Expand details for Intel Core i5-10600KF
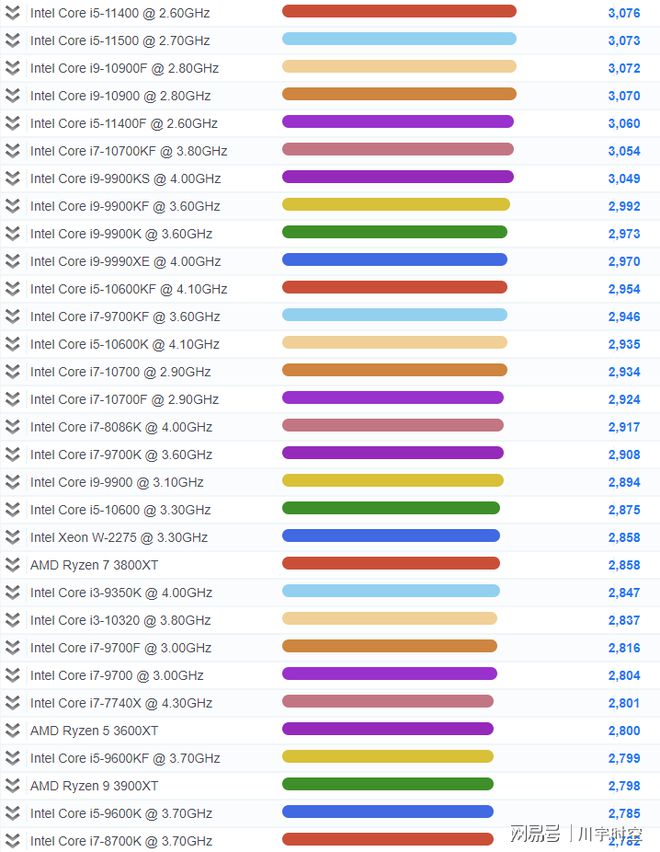660x852 pixels. coord(12,289)
